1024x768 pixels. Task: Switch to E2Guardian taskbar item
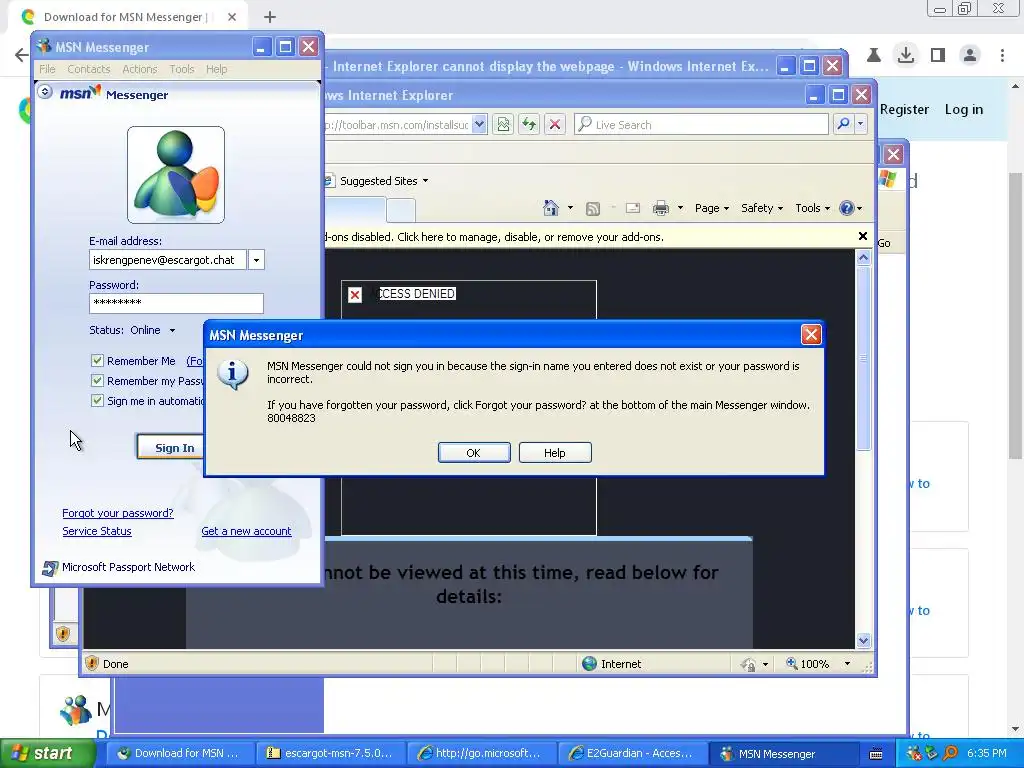pos(632,753)
